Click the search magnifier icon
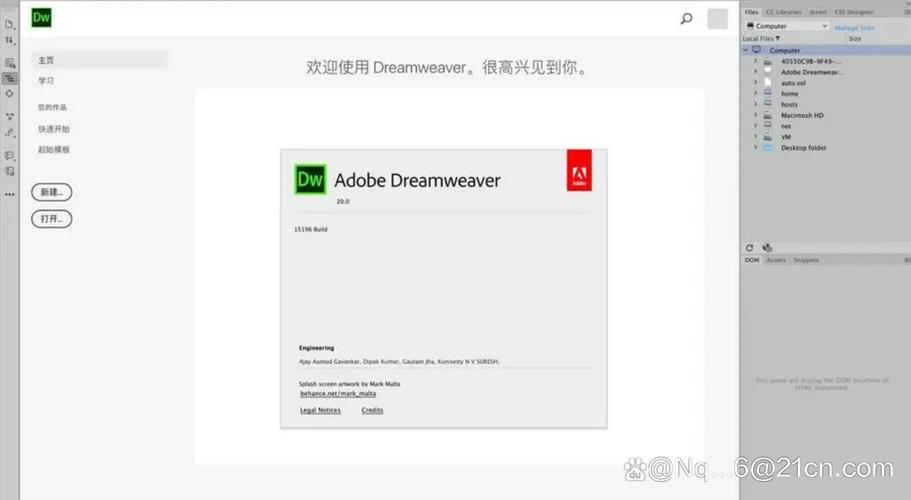911x500 pixels. (x=686, y=19)
